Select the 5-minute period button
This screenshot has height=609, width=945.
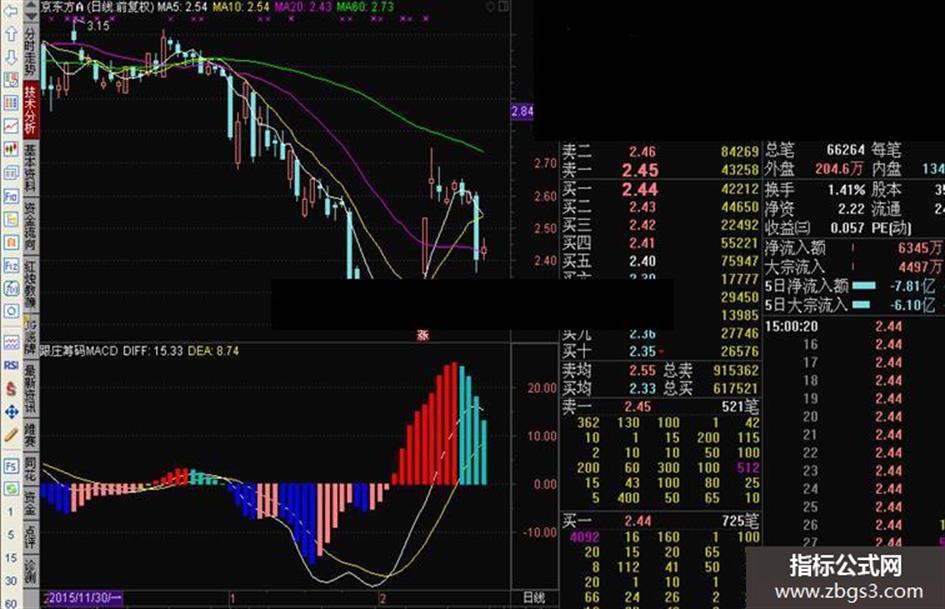[x=10, y=535]
